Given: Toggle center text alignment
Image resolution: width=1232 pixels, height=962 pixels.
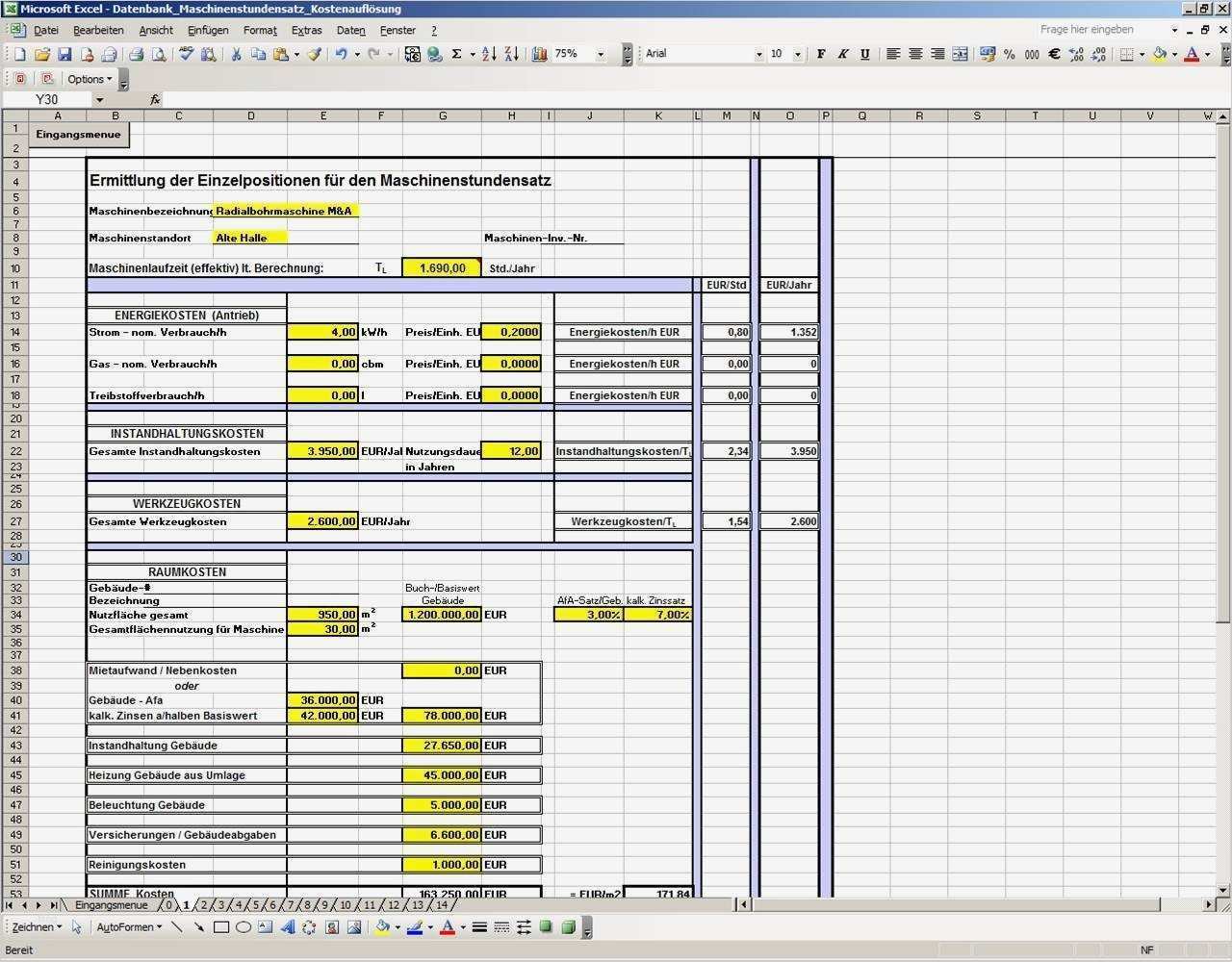Looking at the screenshot, I should [x=915, y=55].
